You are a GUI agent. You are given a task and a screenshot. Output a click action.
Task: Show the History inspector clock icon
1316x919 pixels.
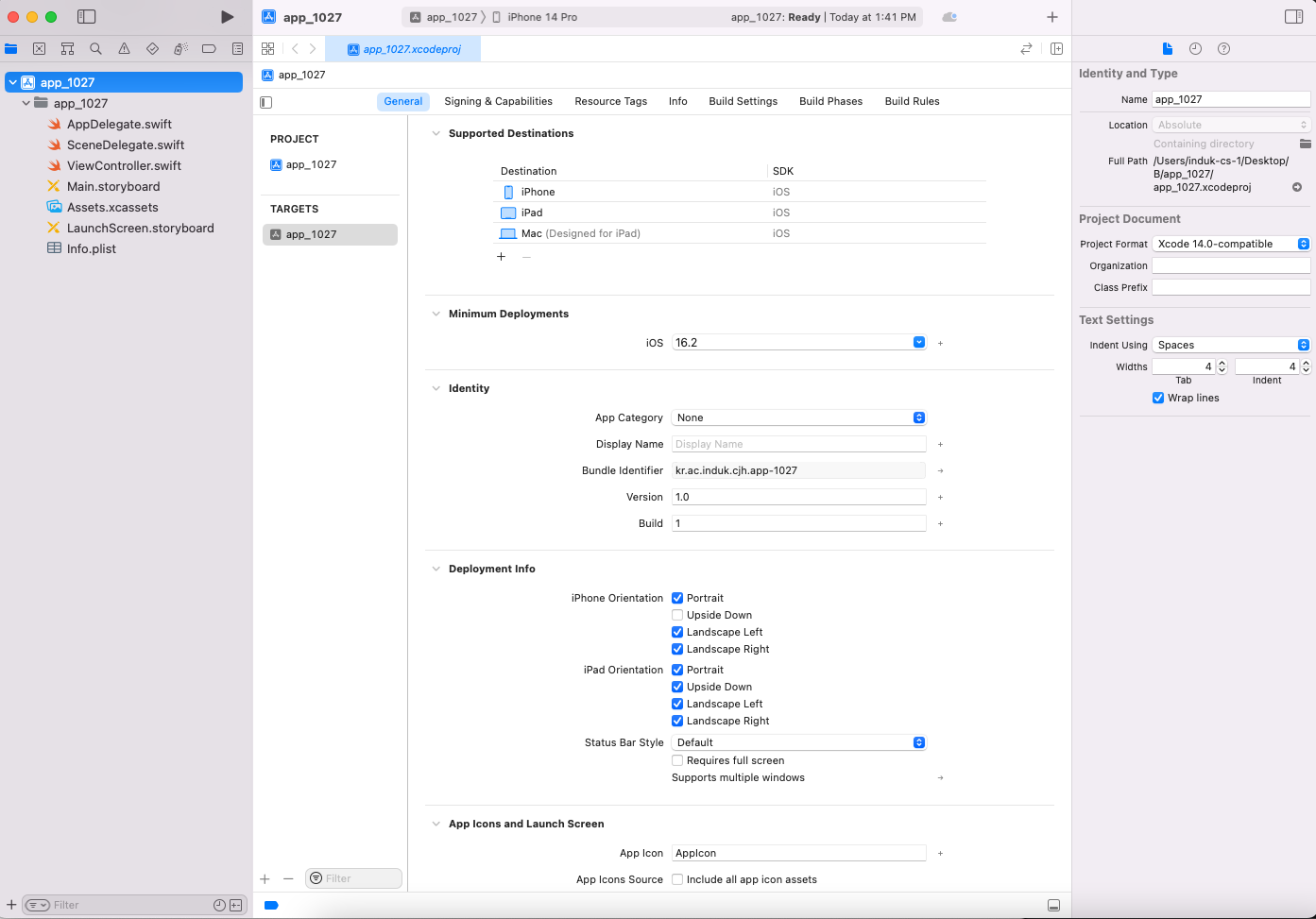pyautogui.click(x=1195, y=48)
